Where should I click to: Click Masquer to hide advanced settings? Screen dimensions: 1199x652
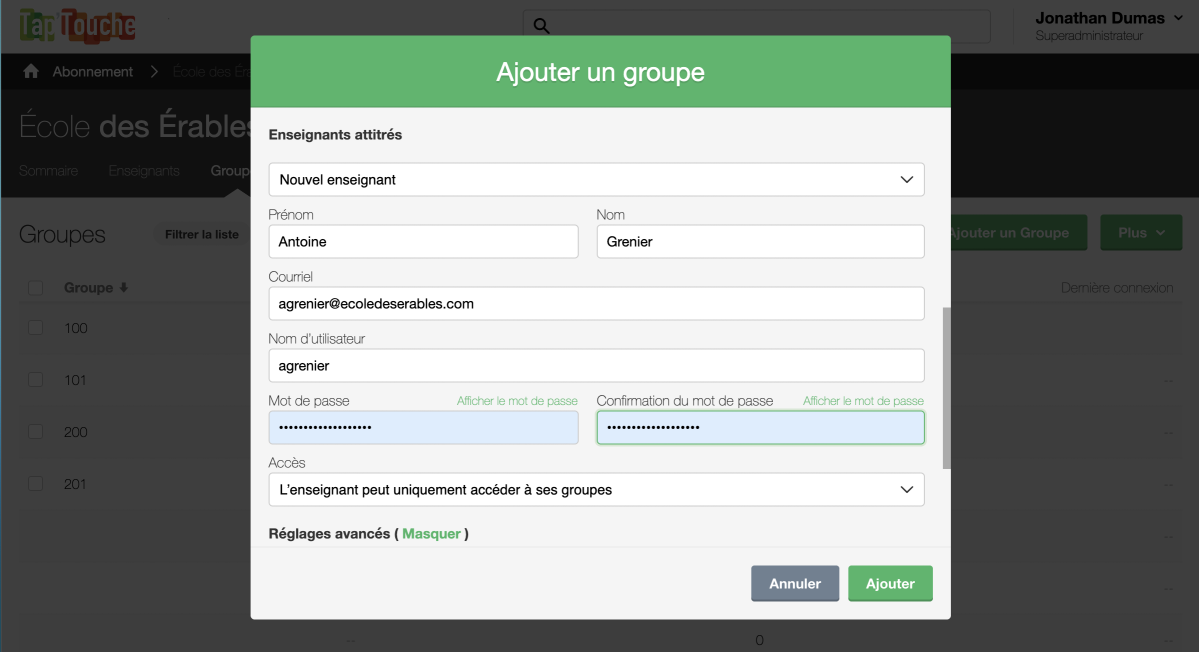point(431,534)
